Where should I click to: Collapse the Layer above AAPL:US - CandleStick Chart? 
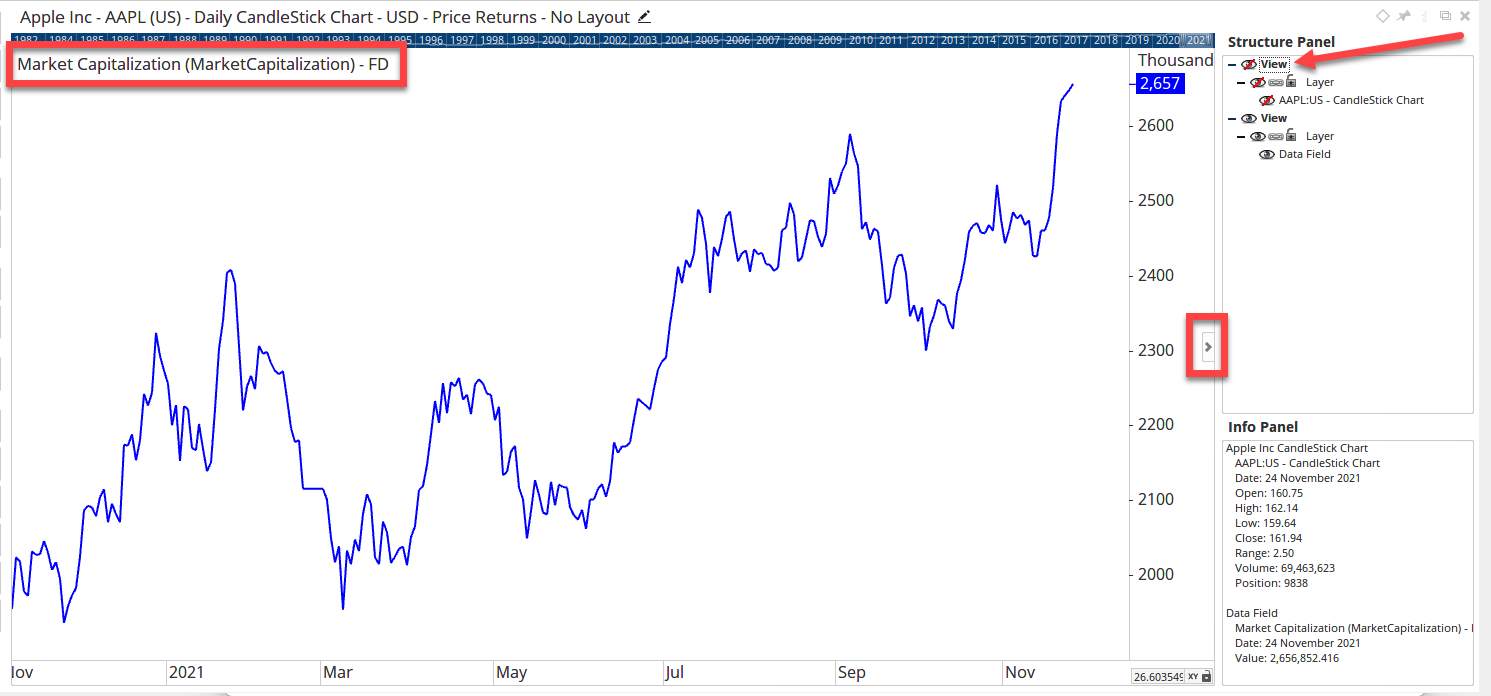[1242, 82]
